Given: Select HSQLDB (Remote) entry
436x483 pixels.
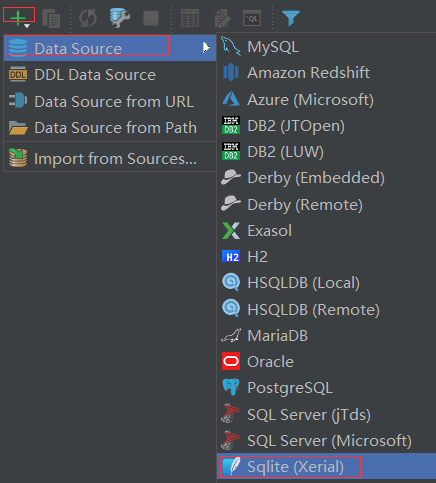Looking at the screenshot, I should [x=326, y=309].
